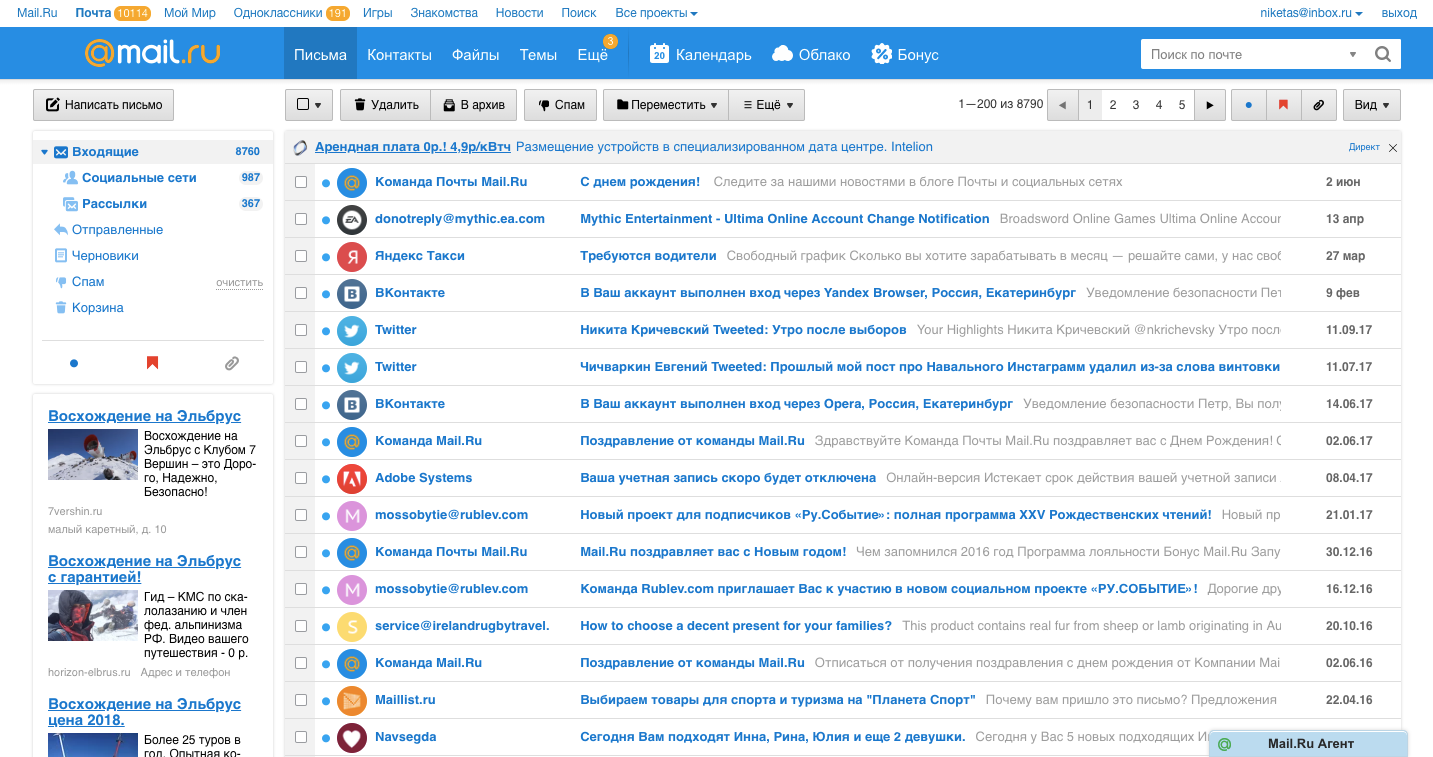Viewport: 1433px width, 757px height.
Task: Open the Письма tab
Action: coord(320,54)
